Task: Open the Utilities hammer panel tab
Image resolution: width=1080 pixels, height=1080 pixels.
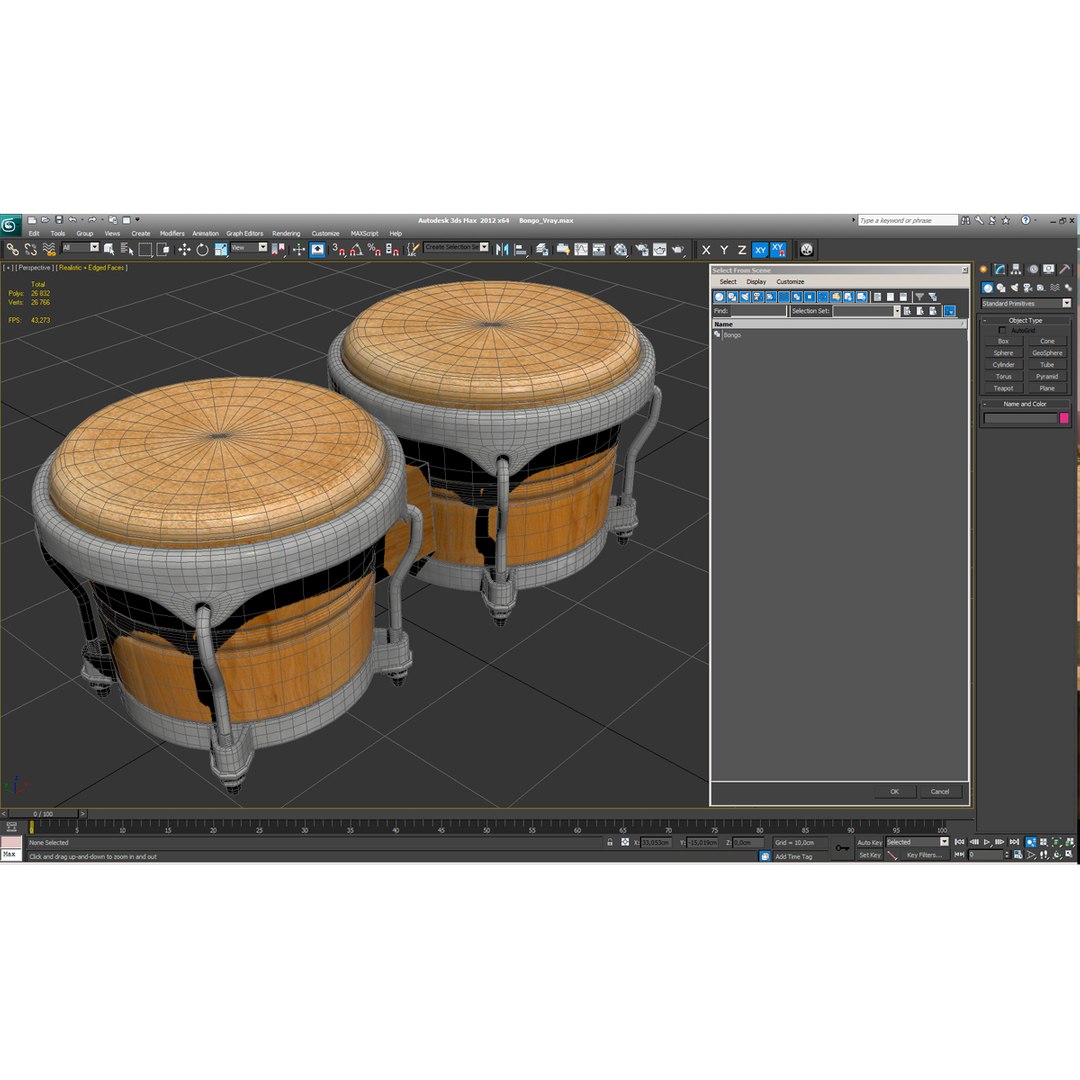Action: 1065,269
